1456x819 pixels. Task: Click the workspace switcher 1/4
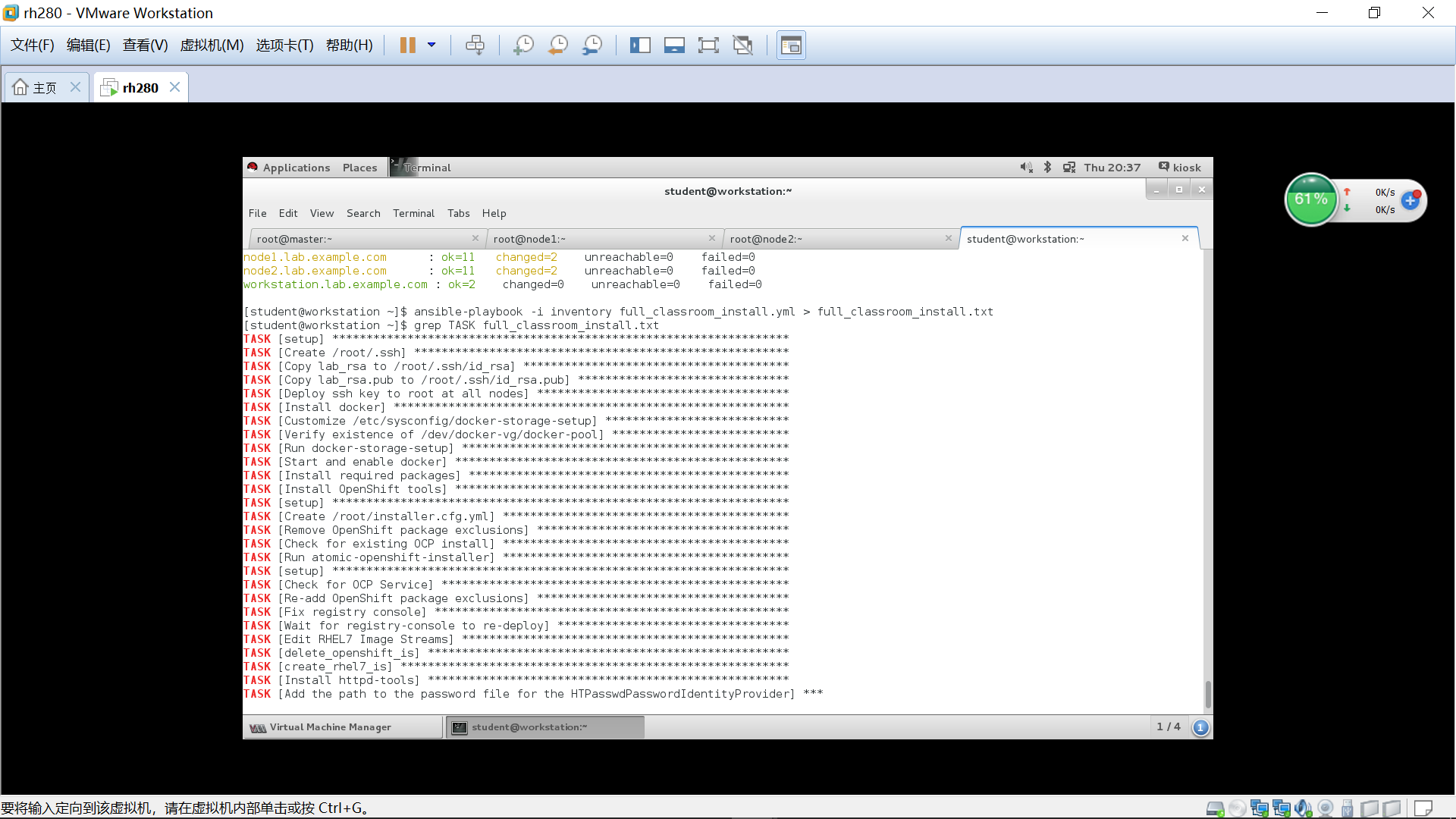click(1168, 726)
